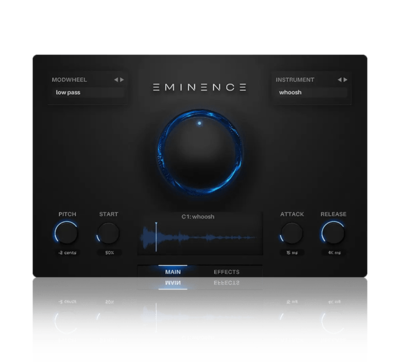Click the attack ms value field
Image resolution: width=400 pixels, height=362 pixels.
[292, 253]
